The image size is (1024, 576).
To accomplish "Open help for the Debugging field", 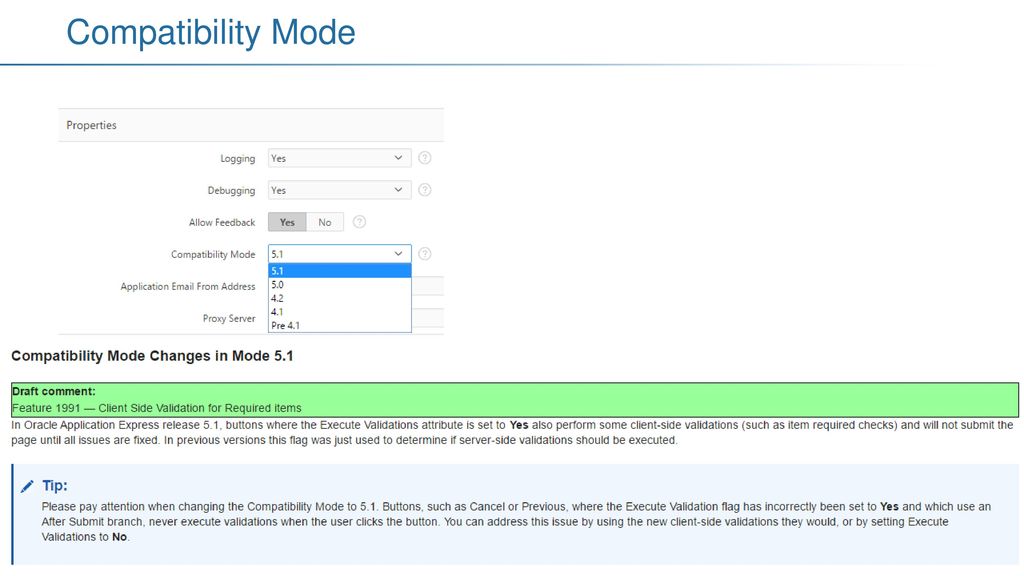I will coord(424,190).
